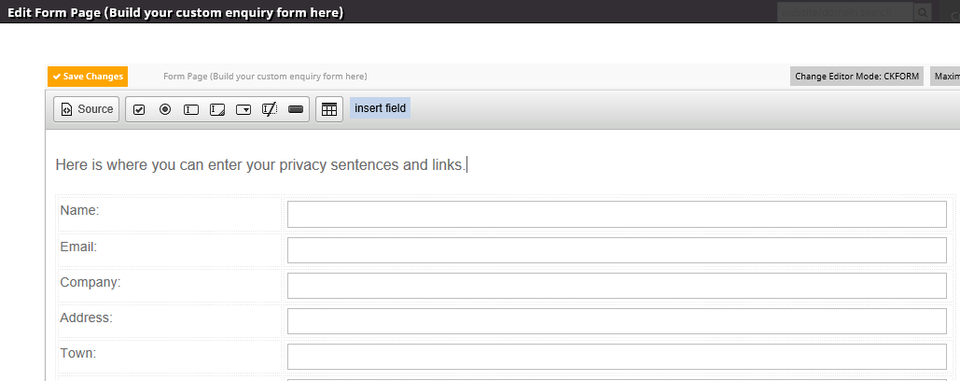Screen dimensions: 960x381
Task: Insert an image button element
Action: click(x=269, y=110)
